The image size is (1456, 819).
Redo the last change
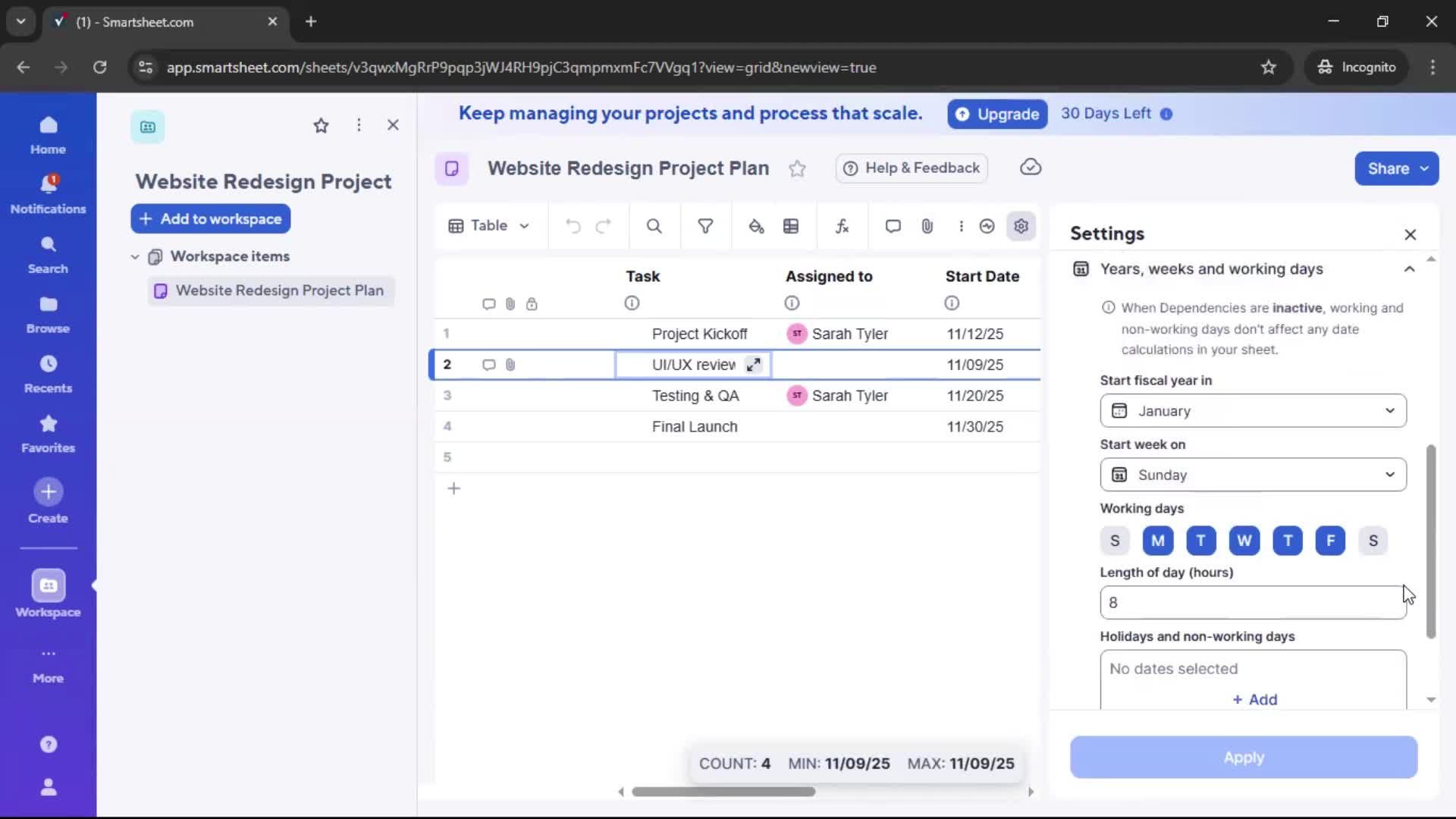coord(603,226)
